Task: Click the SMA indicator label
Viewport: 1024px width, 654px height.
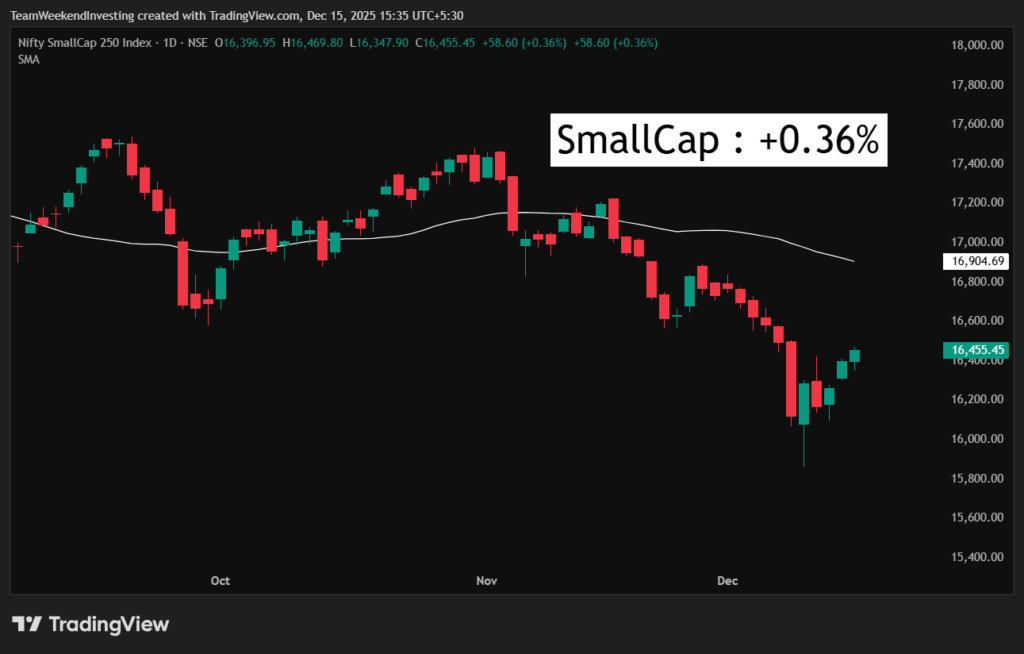Action: (x=27, y=59)
